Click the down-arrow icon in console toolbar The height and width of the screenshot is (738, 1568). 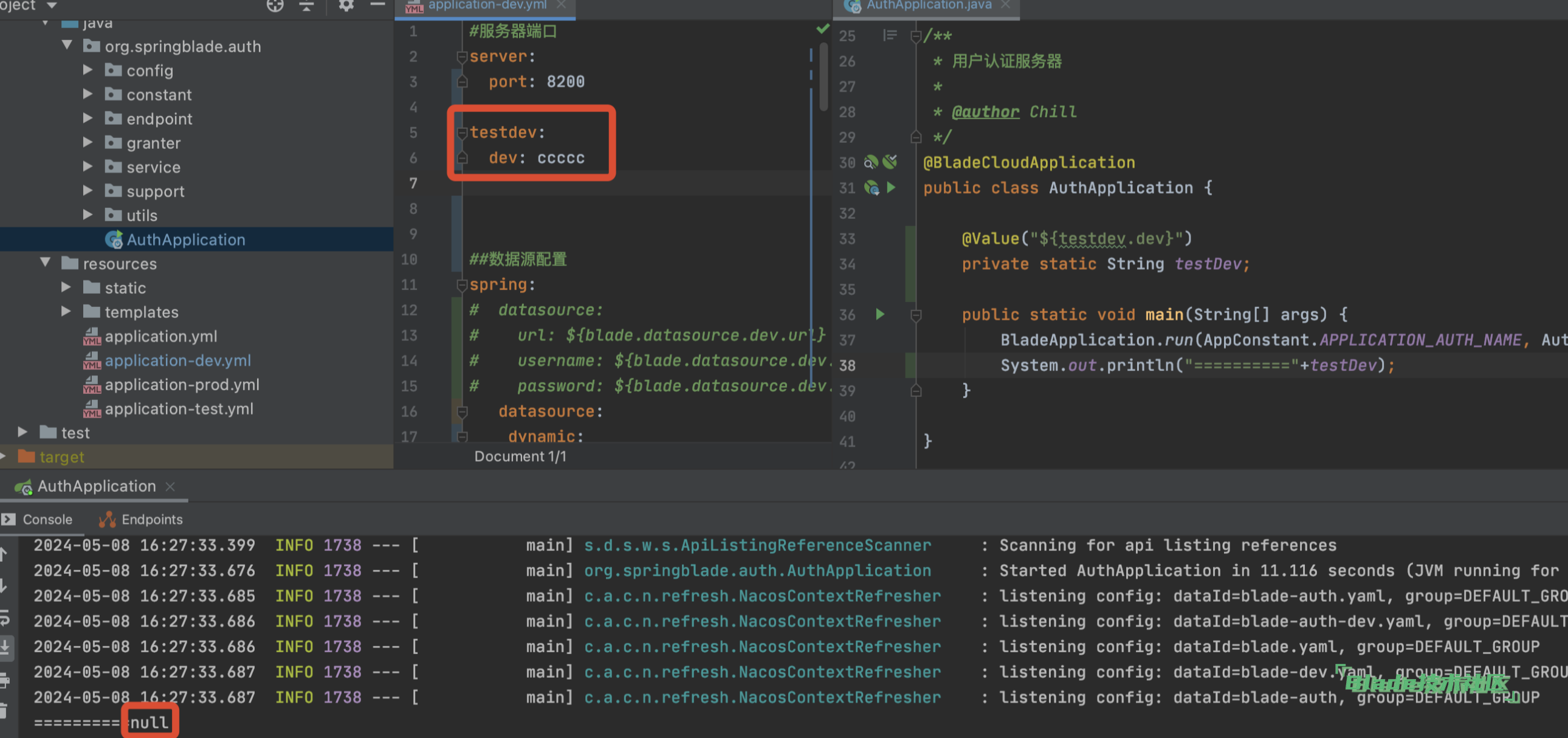coord(3,586)
